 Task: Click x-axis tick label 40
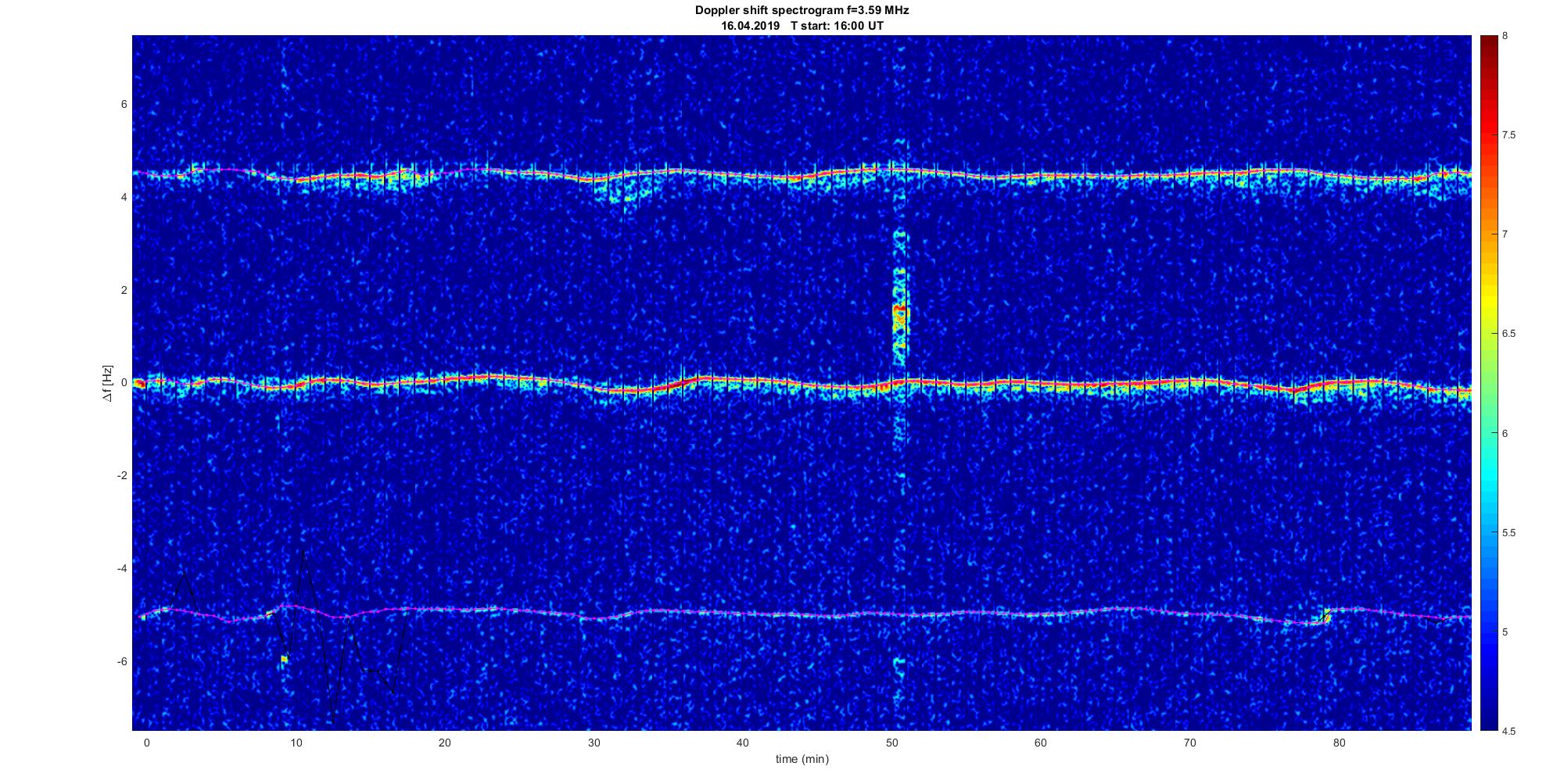pos(743,743)
